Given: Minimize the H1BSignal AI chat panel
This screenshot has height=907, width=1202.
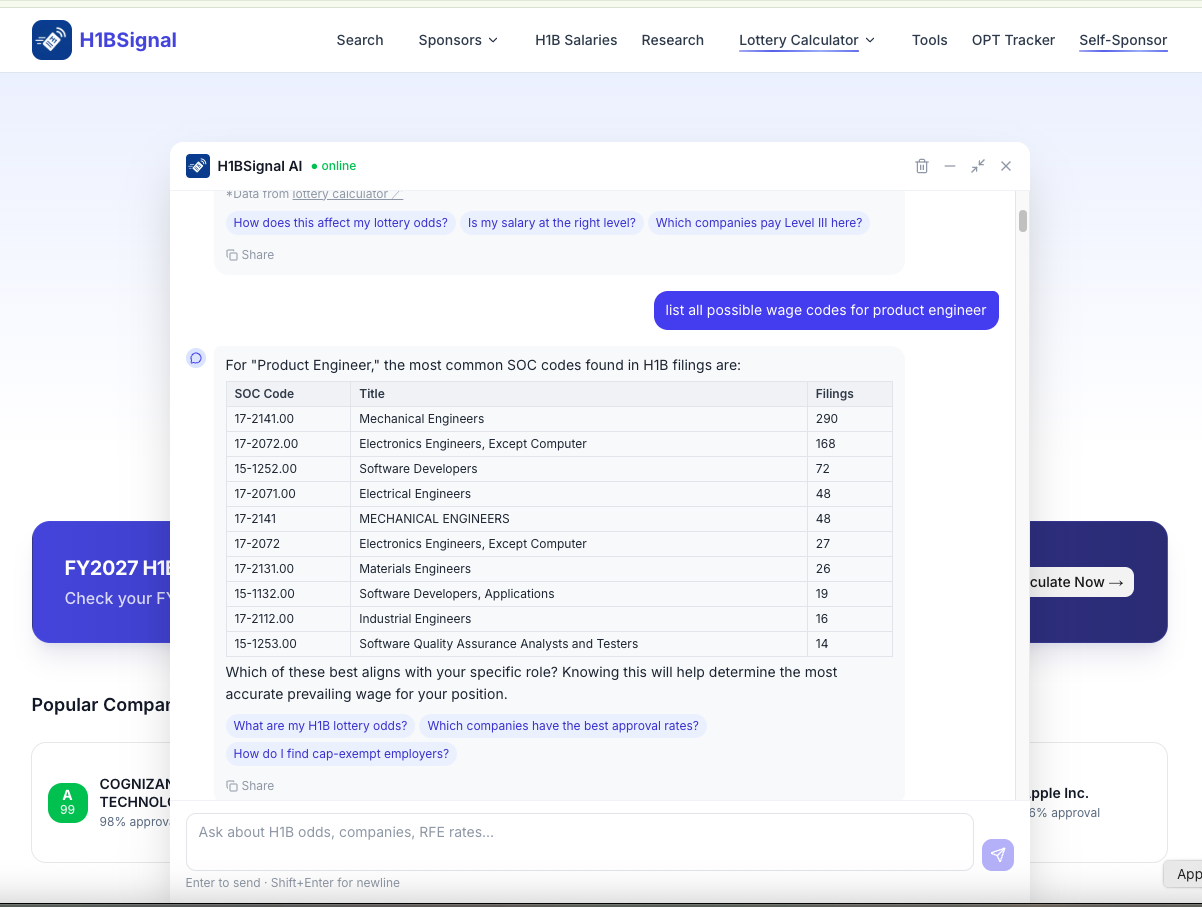Looking at the screenshot, I should [x=950, y=166].
